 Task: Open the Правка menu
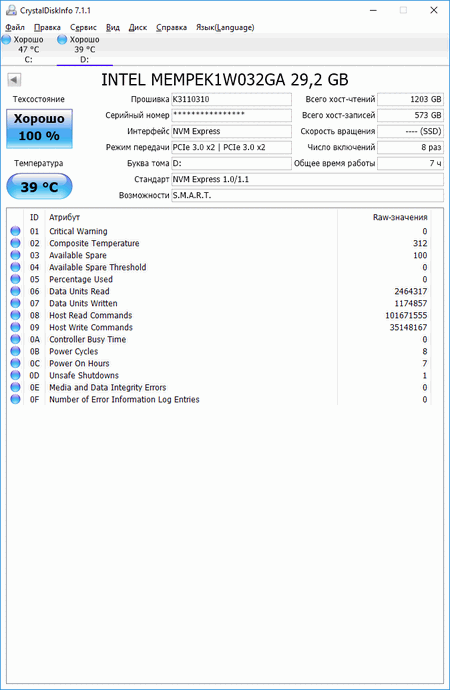tap(47, 27)
